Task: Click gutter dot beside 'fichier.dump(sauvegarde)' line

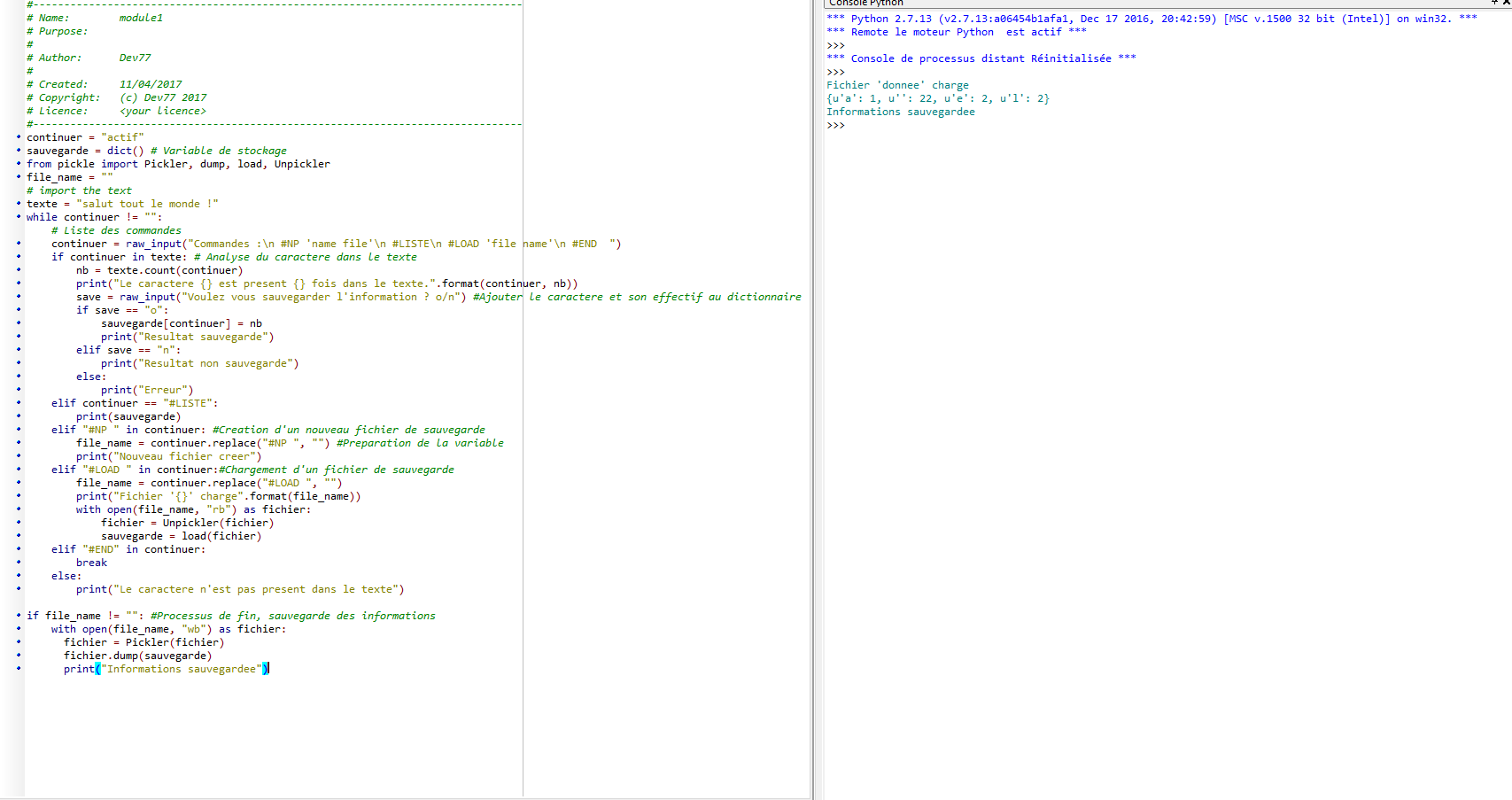Action: 19,656
